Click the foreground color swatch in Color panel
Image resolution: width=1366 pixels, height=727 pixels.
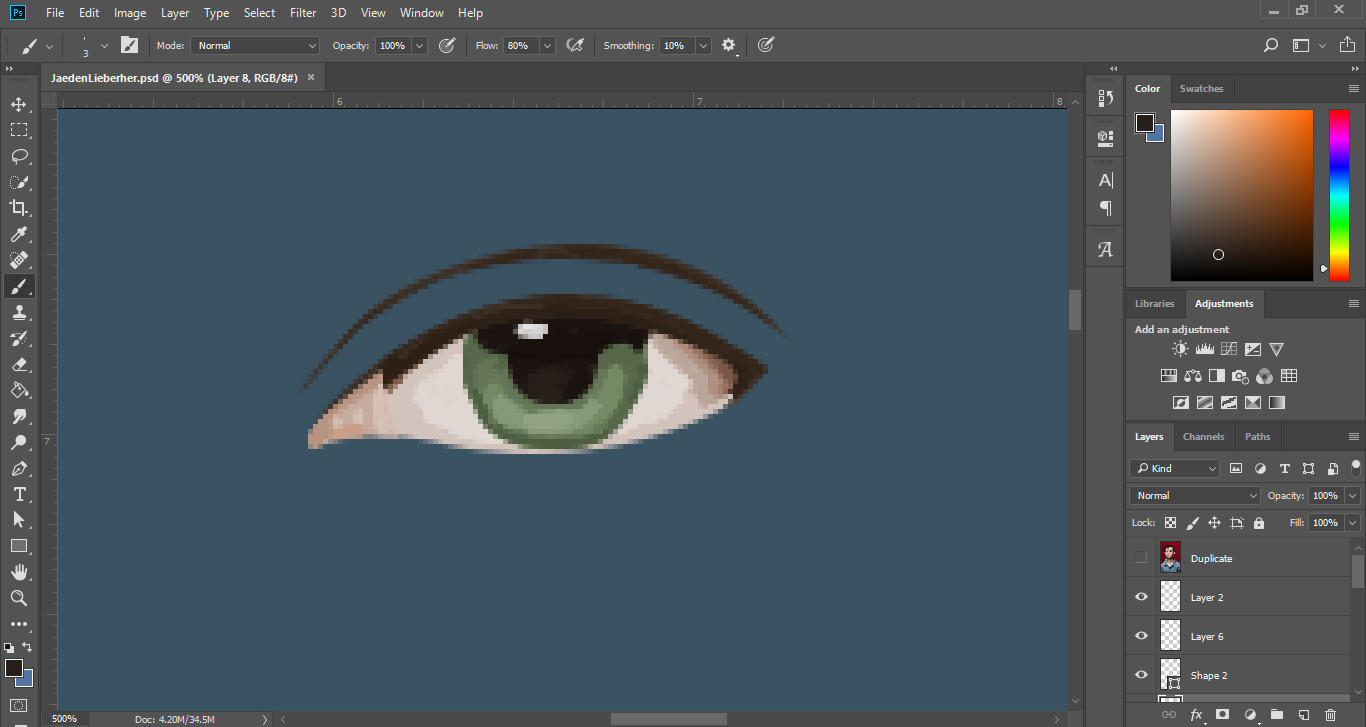click(1145, 123)
